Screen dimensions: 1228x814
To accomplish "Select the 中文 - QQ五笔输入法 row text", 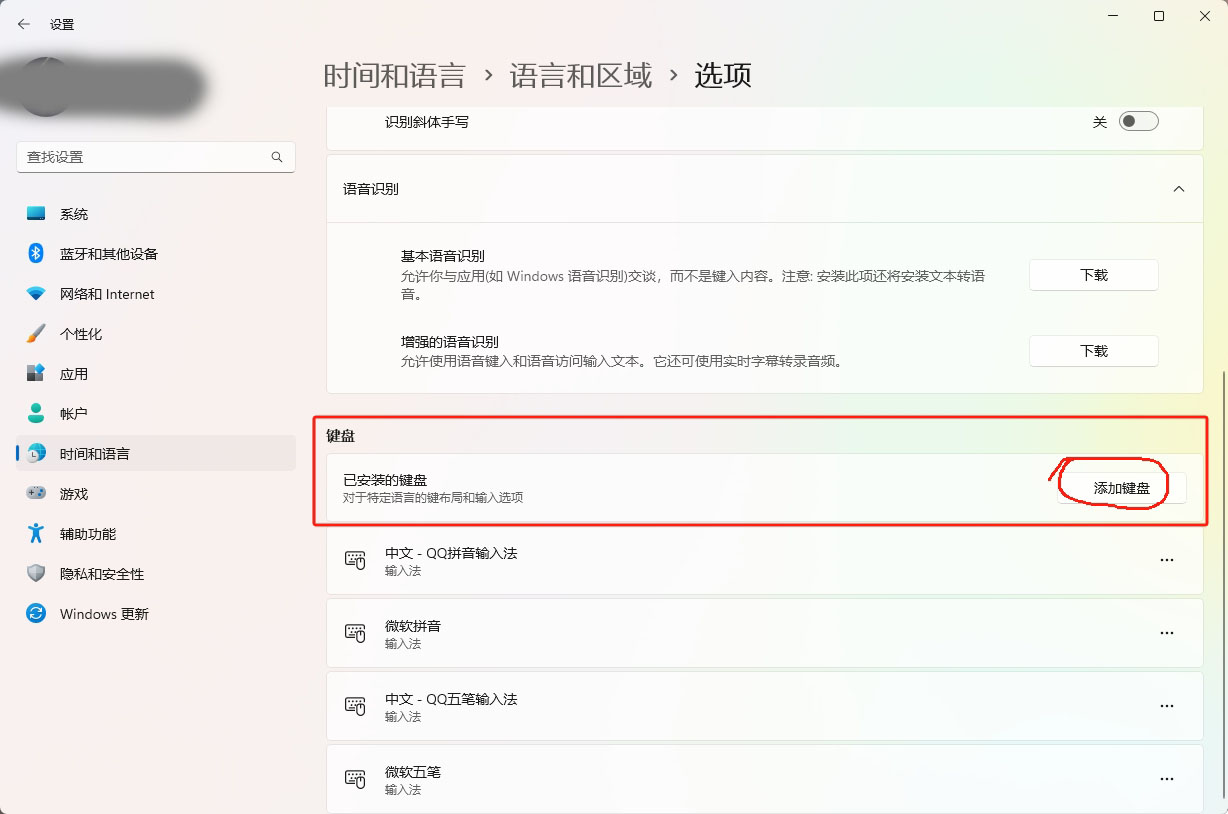I will (x=451, y=699).
